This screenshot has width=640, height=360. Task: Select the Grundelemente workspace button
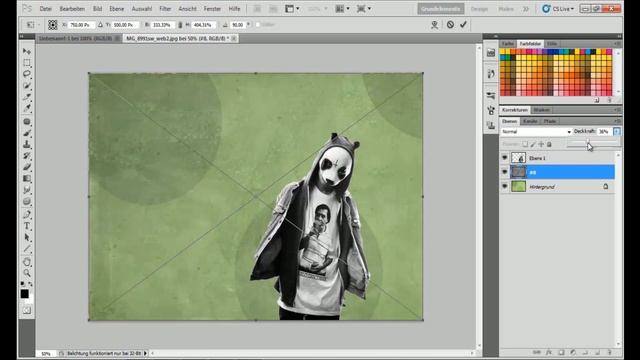tap(441, 9)
